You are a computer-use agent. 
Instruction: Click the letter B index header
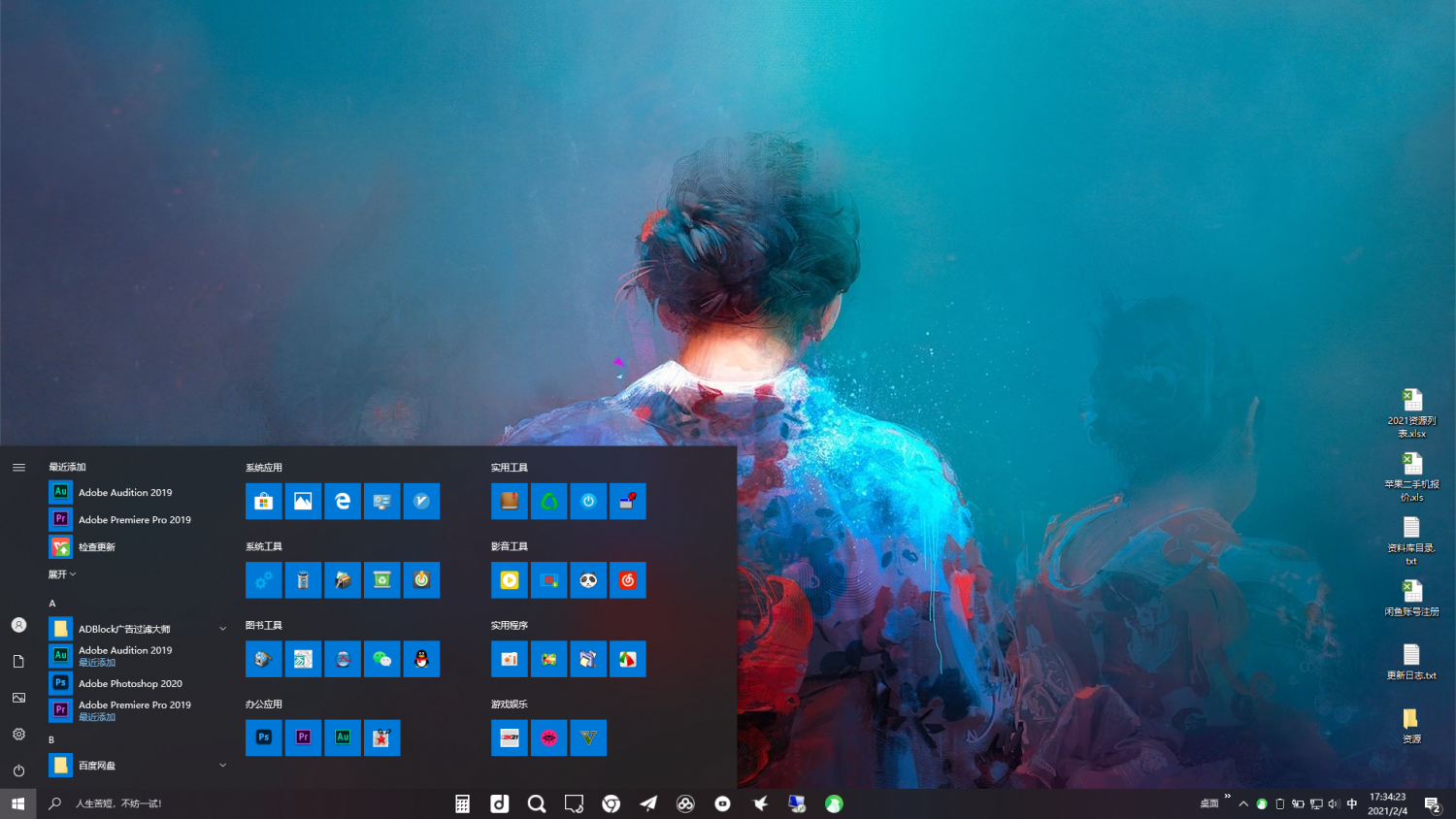tap(51, 739)
